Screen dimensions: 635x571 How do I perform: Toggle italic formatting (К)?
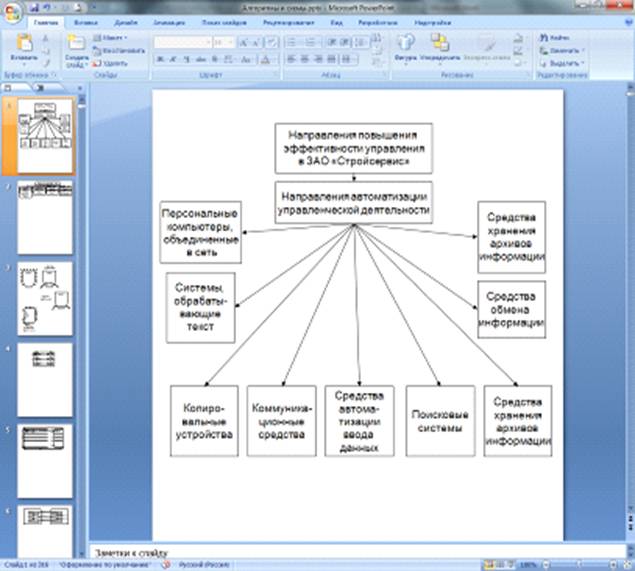tap(172, 59)
